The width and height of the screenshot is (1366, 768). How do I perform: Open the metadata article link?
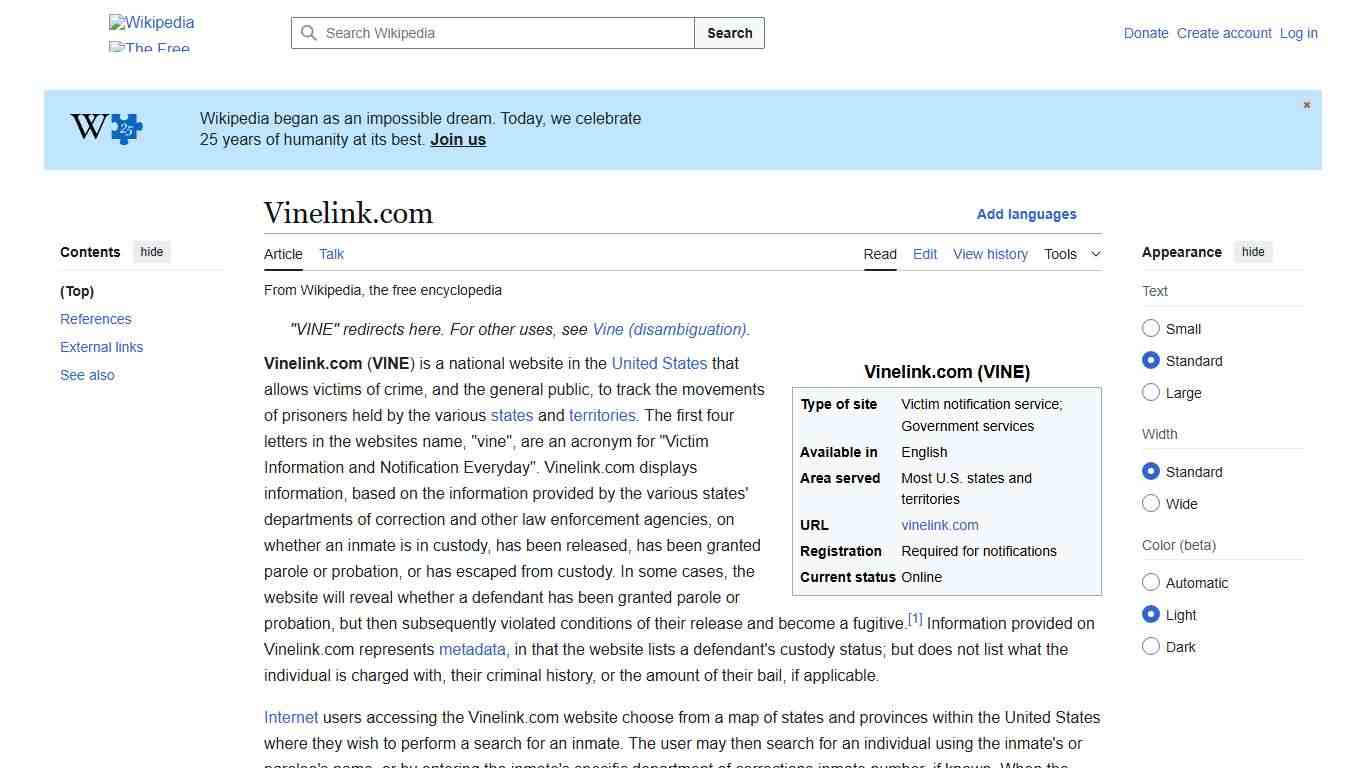pyautogui.click(x=471, y=649)
